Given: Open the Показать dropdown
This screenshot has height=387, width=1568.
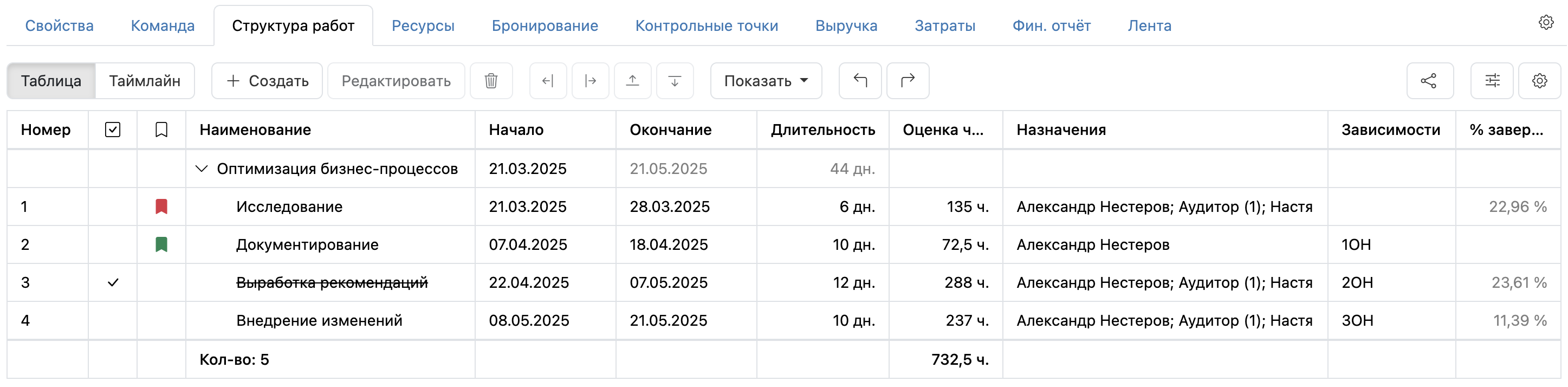Looking at the screenshot, I should [x=765, y=80].
